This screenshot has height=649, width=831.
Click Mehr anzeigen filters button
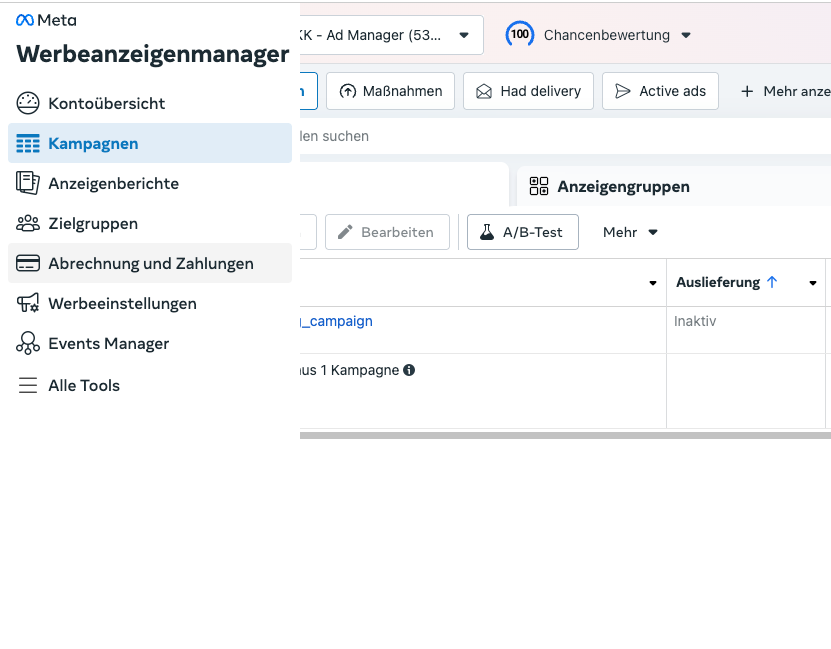(783, 91)
